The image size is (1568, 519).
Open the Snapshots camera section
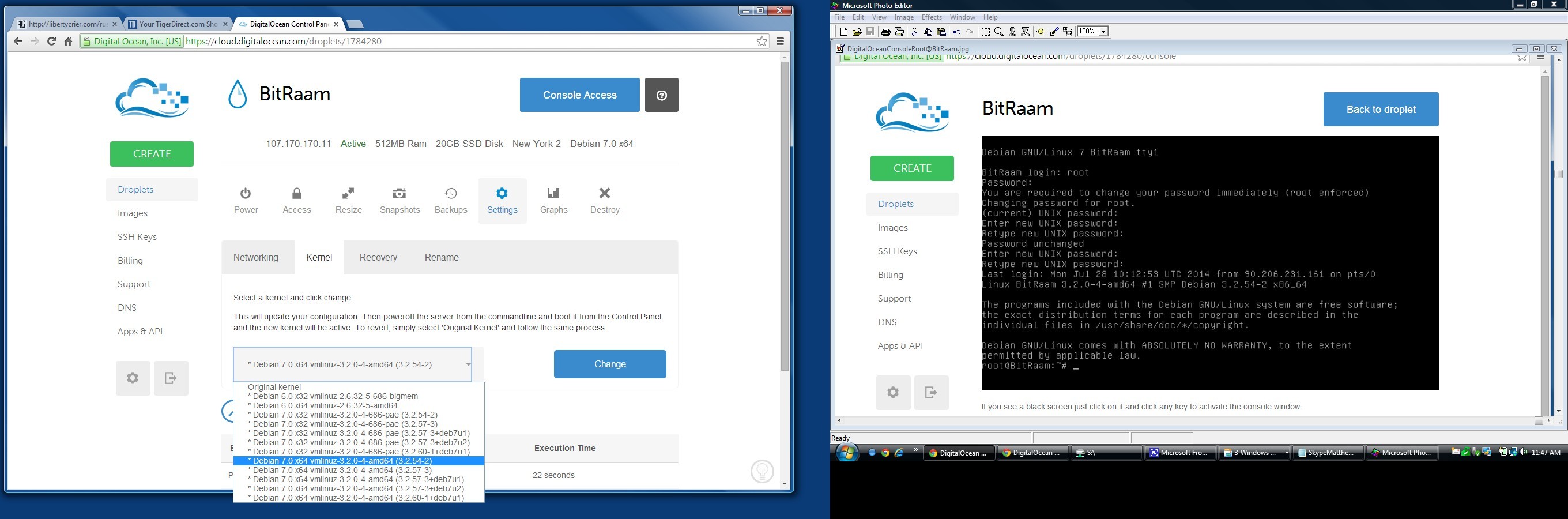[400, 201]
